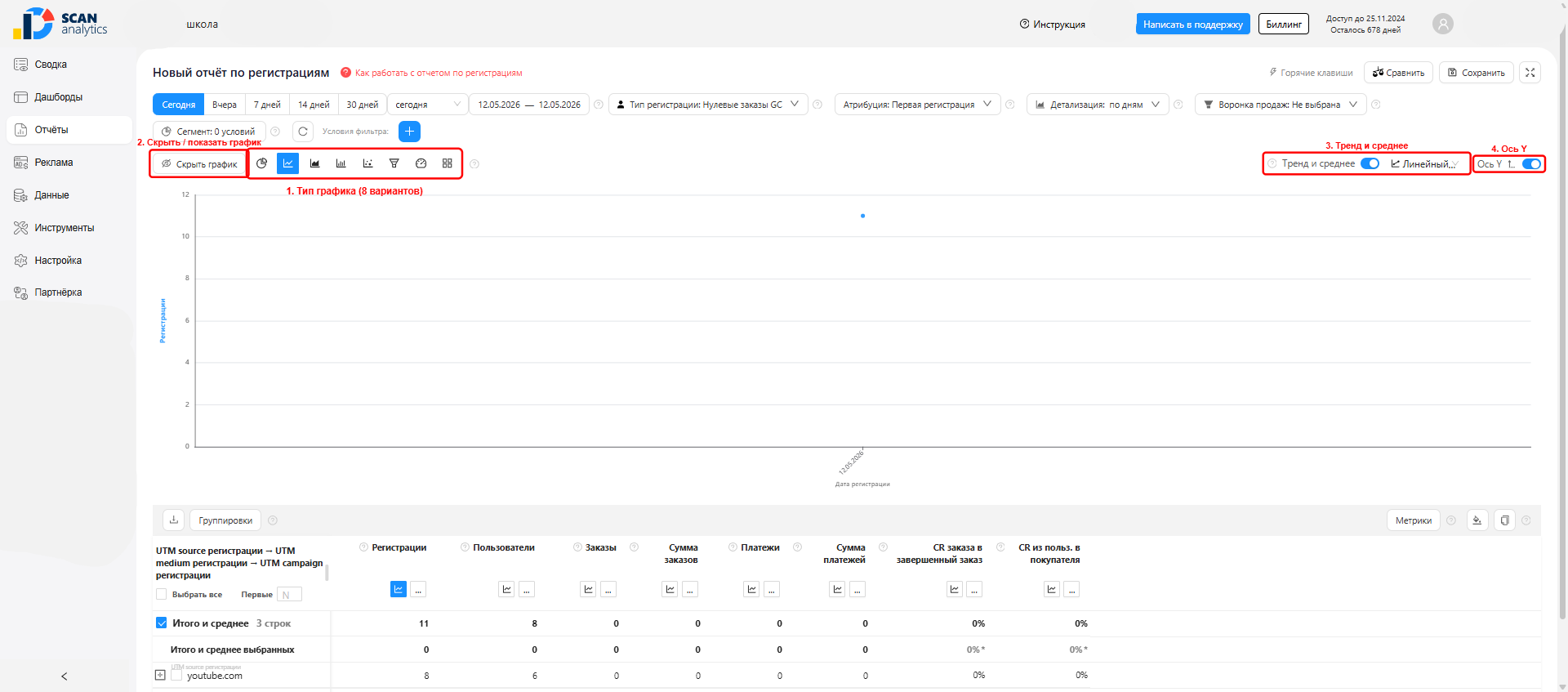Open Реклама in the sidebar
The height and width of the screenshot is (692, 1568).
(69, 163)
